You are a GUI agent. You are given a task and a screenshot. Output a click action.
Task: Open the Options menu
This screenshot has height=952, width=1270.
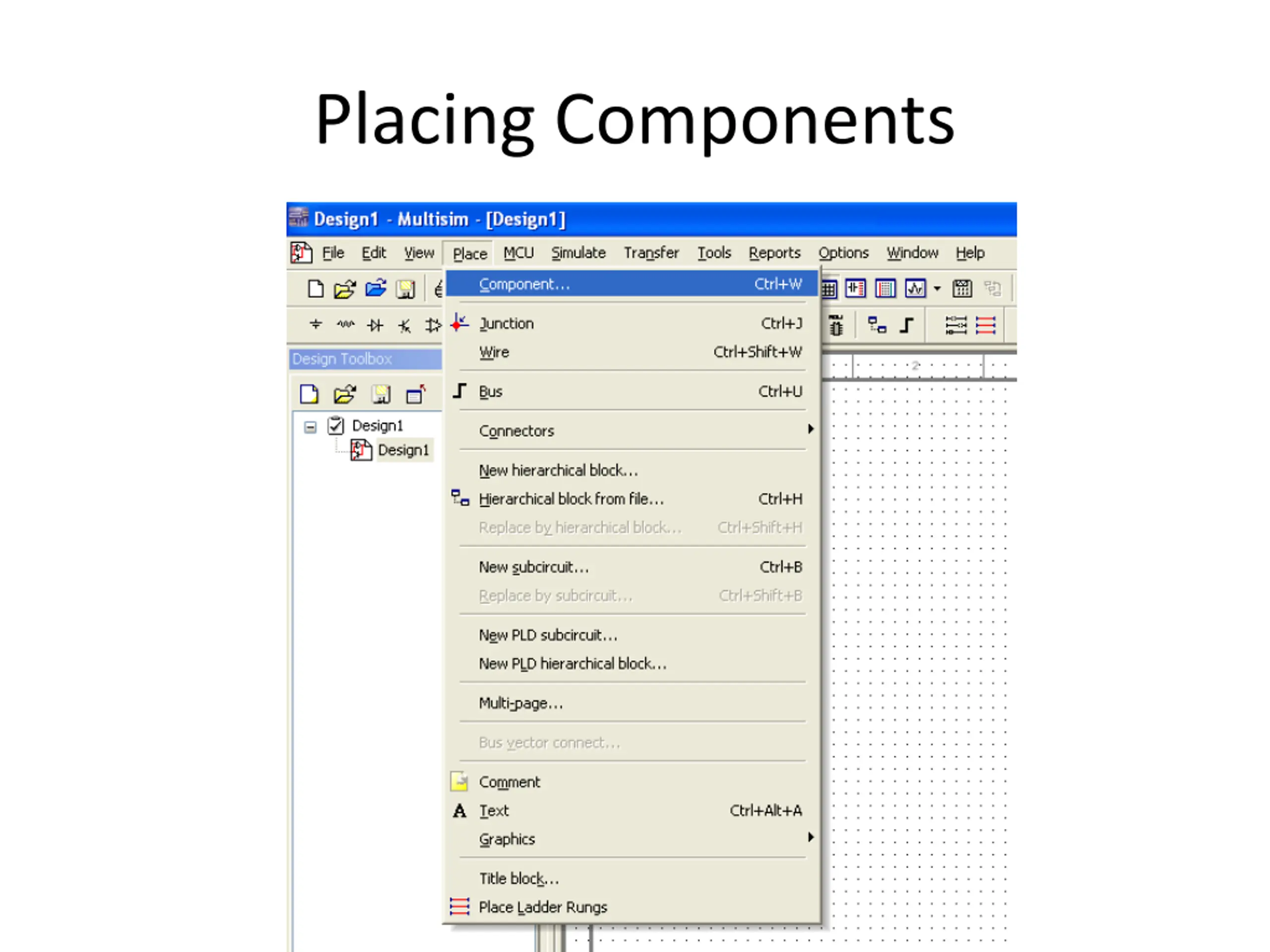(843, 252)
